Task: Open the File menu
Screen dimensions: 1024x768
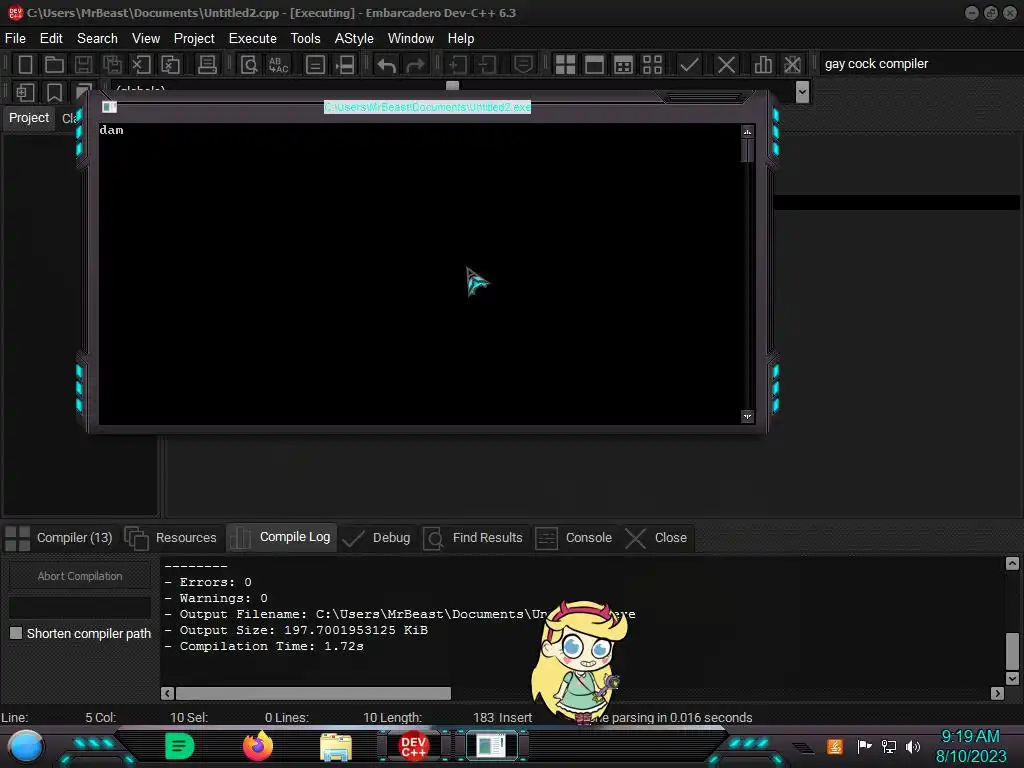Action: click(x=15, y=39)
